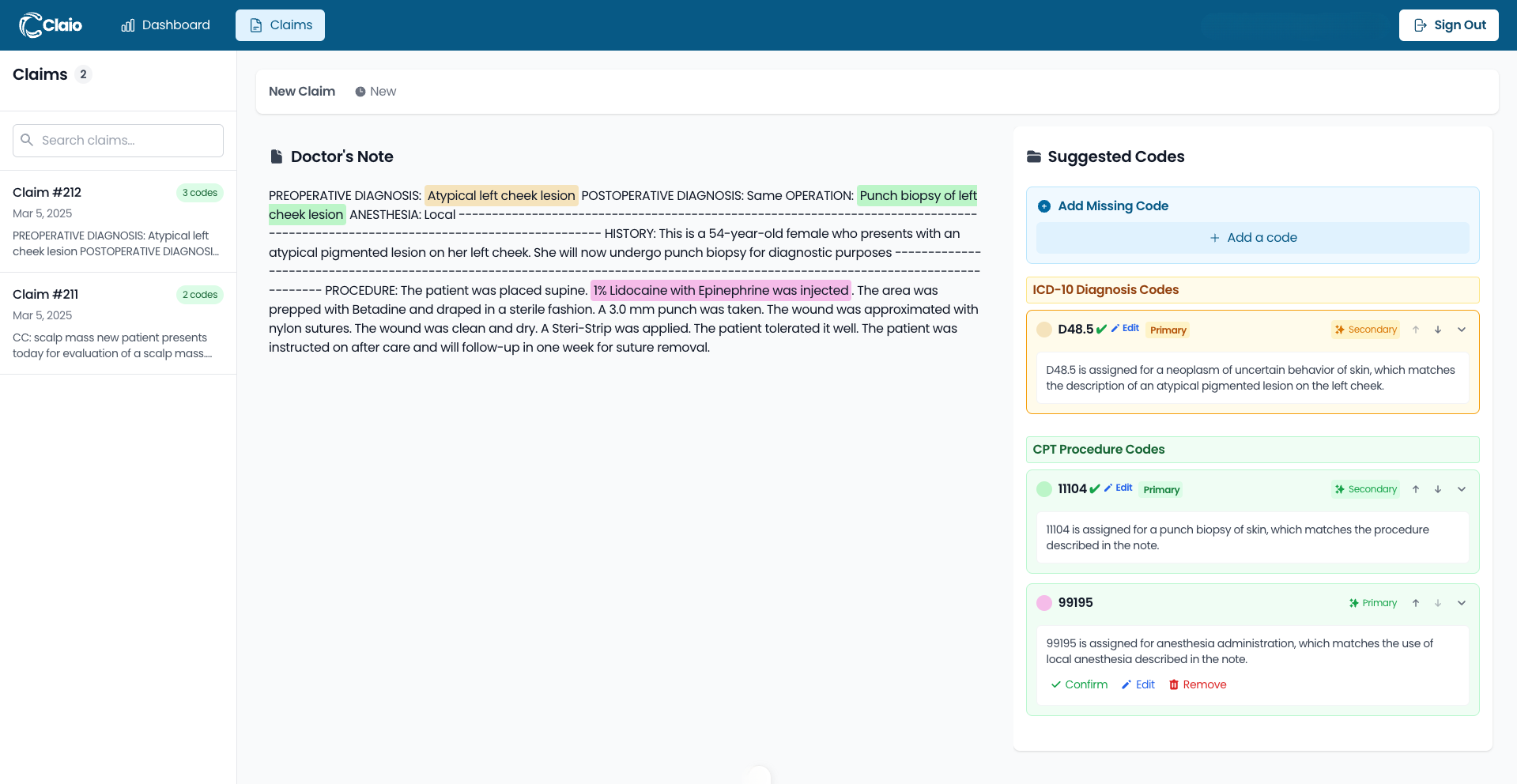Click the Primary tag on 11104
Image resolution: width=1517 pixels, height=784 pixels.
(1161, 490)
